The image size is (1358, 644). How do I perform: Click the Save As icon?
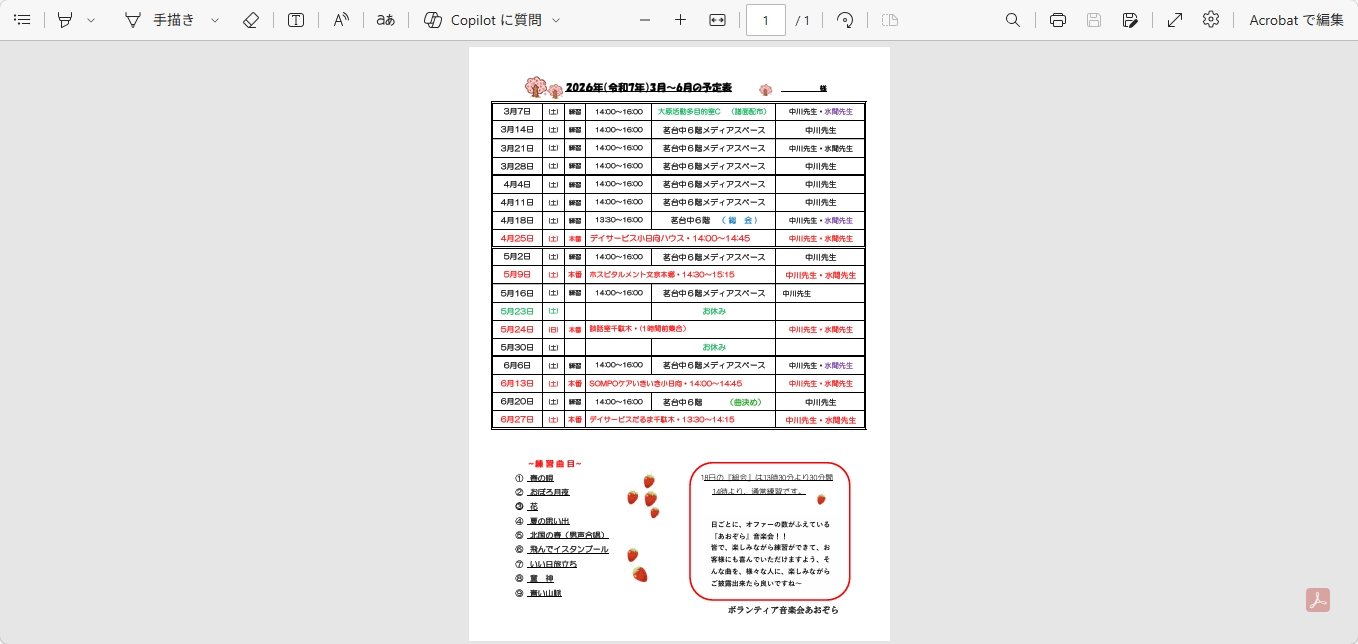pos(1130,20)
